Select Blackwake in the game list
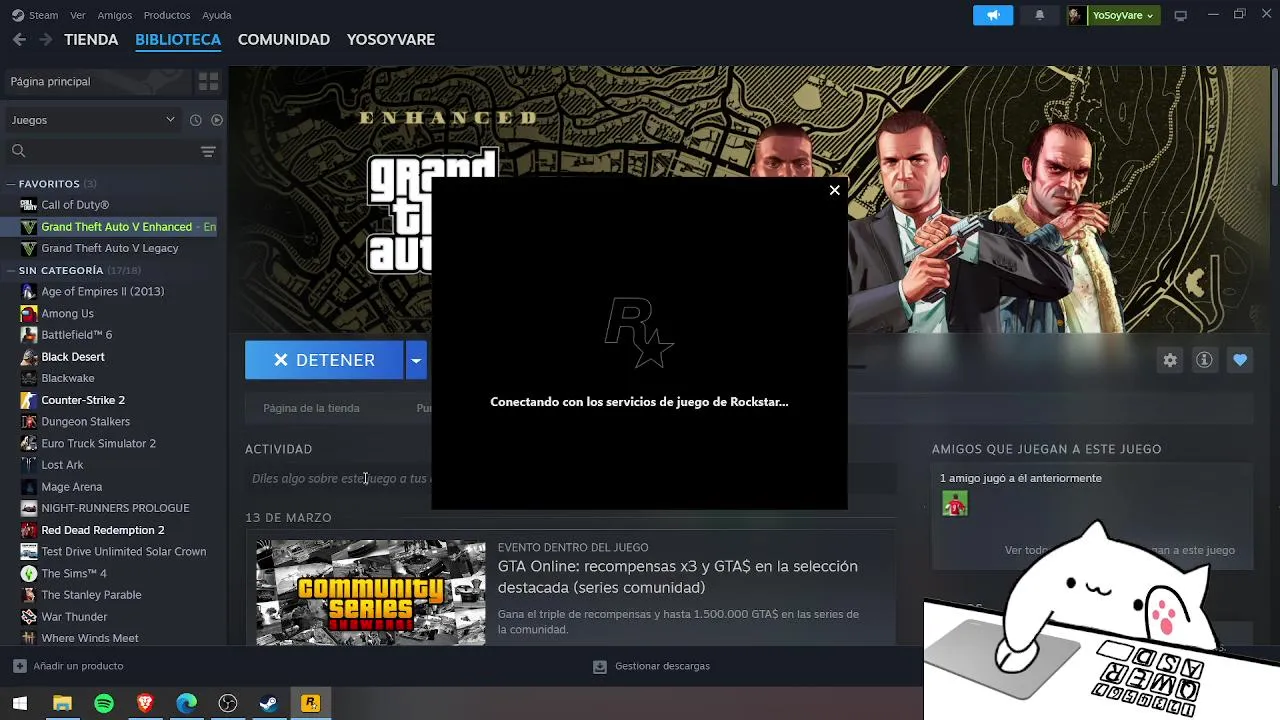The height and width of the screenshot is (720, 1280). click(x=68, y=378)
